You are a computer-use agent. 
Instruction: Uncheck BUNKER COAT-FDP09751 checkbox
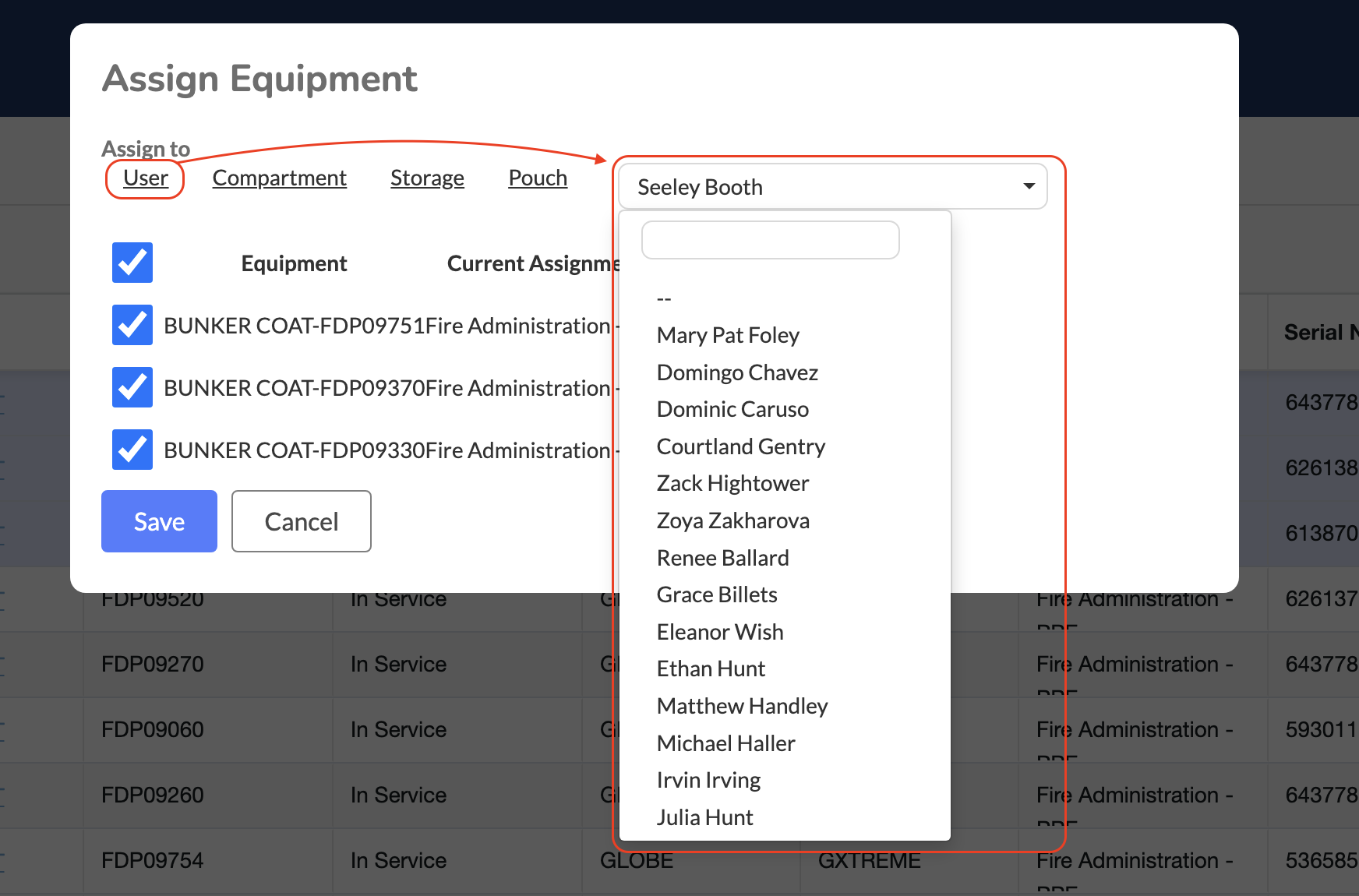132,325
